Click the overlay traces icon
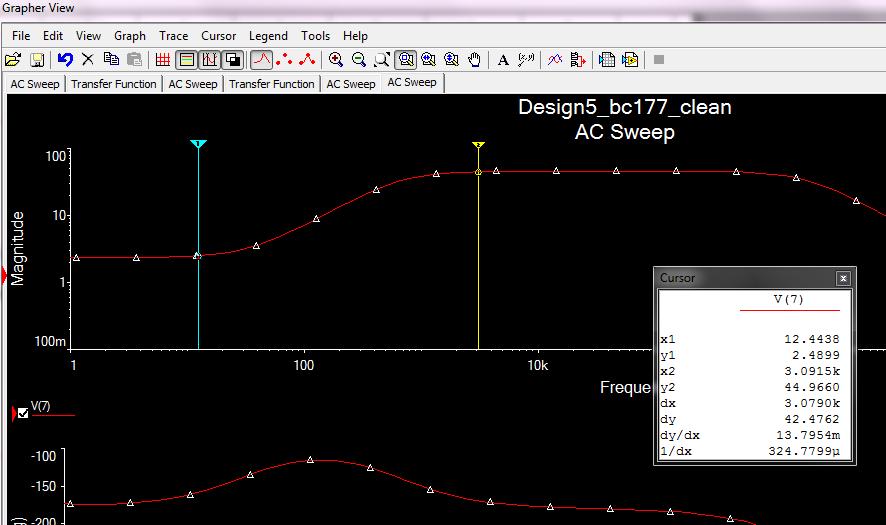The width and height of the screenshot is (886, 525). [x=555, y=59]
